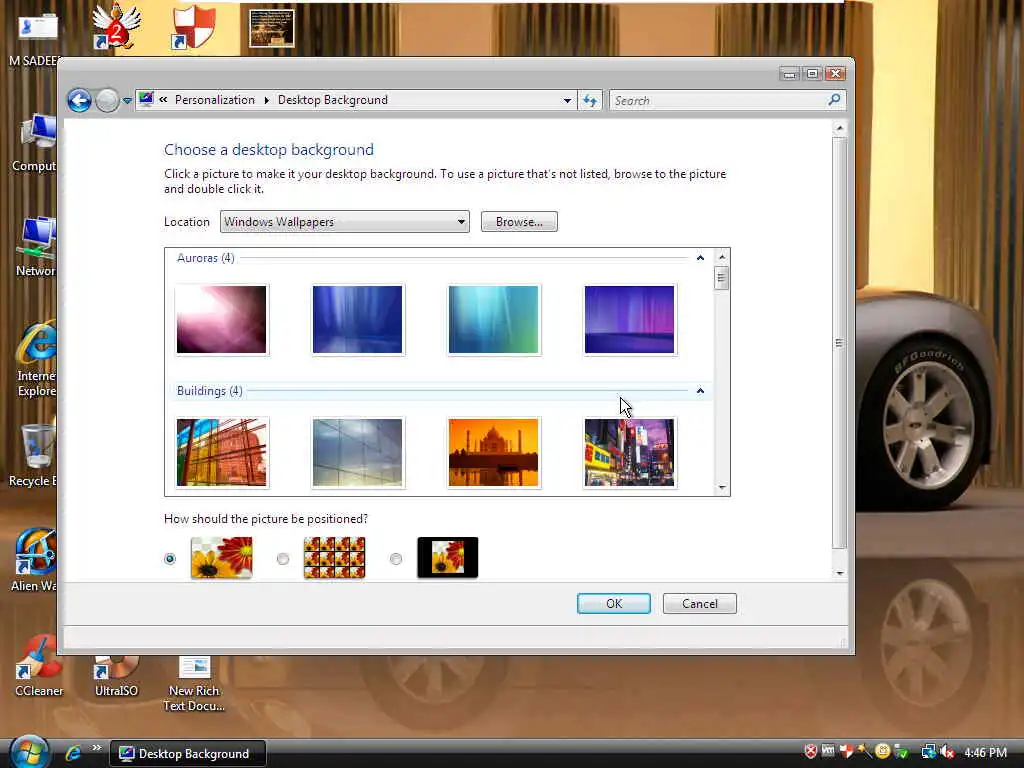This screenshot has height=768, width=1024.
Task: Select the pink aurora wallpaper
Action: click(221, 319)
